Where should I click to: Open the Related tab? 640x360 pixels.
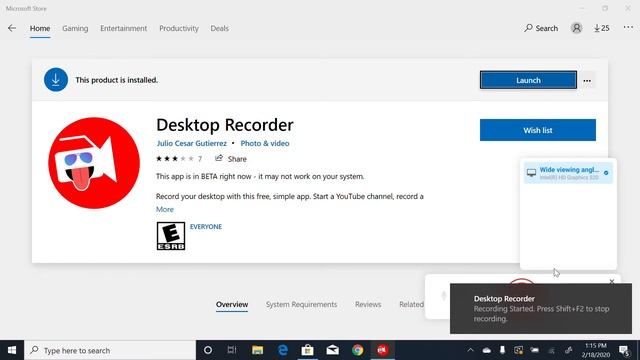411,304
